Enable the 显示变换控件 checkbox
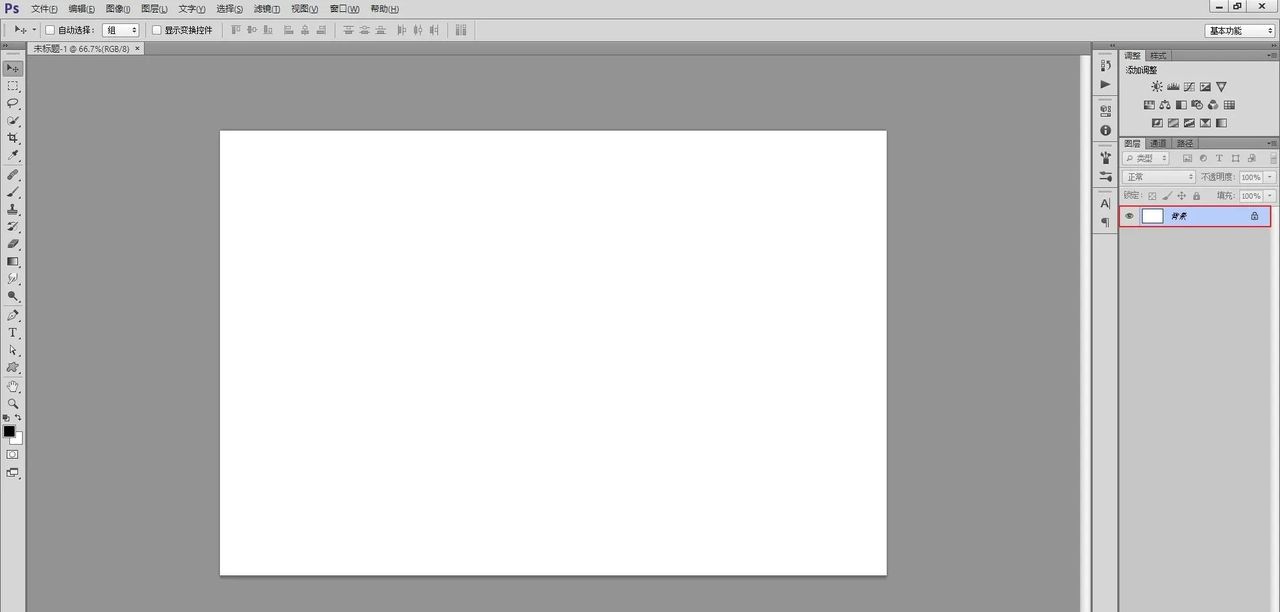Viewport: 1280px width, 612px height. 156,30
